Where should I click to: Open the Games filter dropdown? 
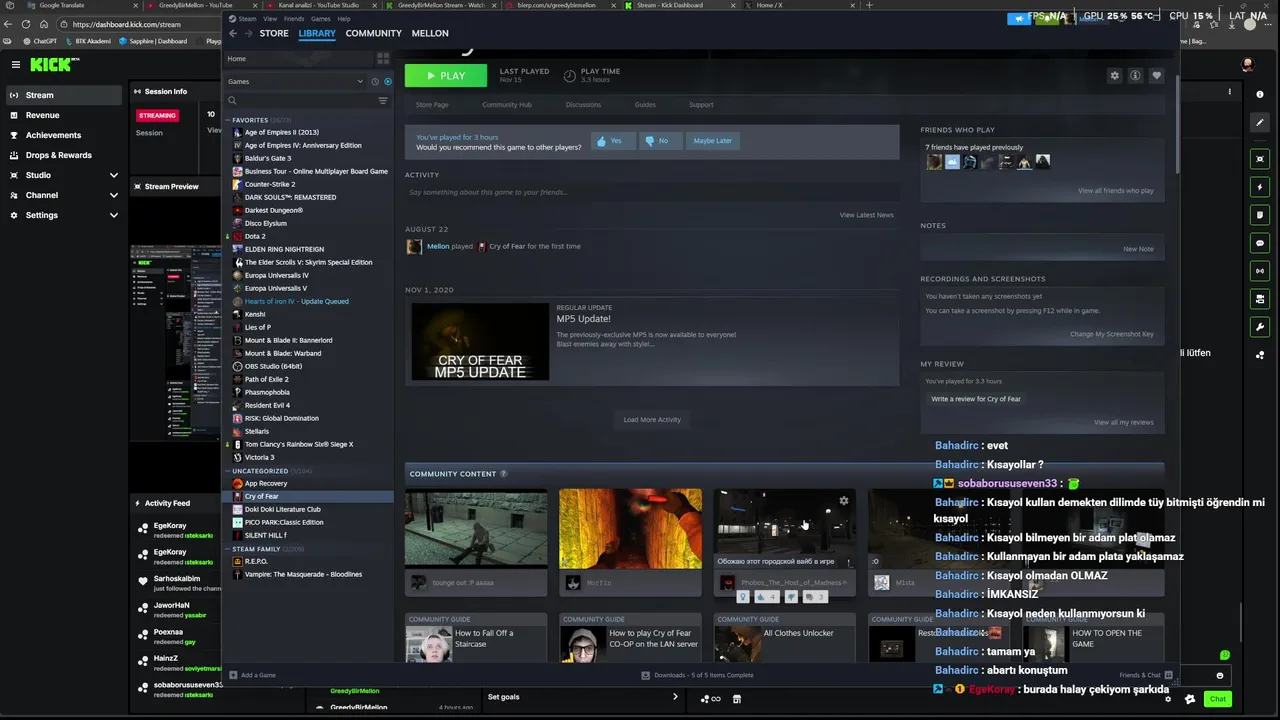(x=295, y=81)
